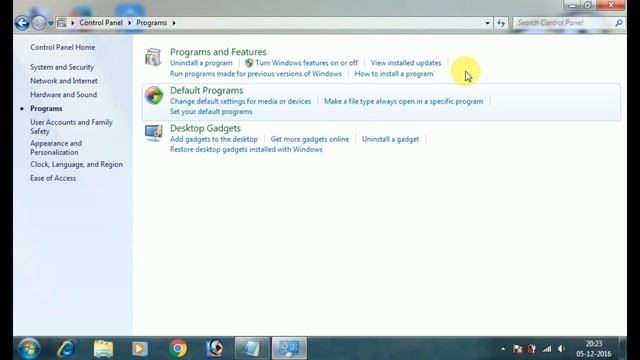This screenshot has height=360, width=640.
Task: Open the Action Center flag icon
Action: (518, 349)
